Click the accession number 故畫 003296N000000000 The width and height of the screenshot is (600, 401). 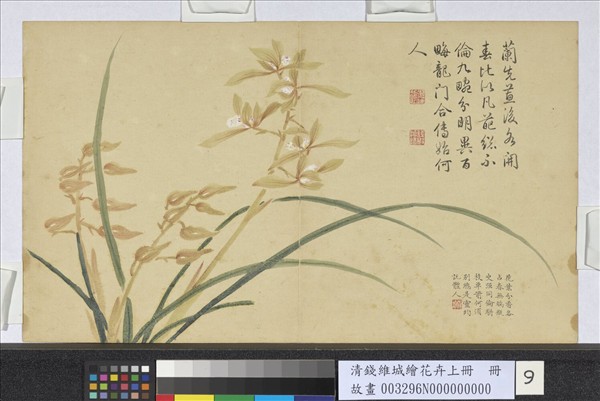point(421,389)
